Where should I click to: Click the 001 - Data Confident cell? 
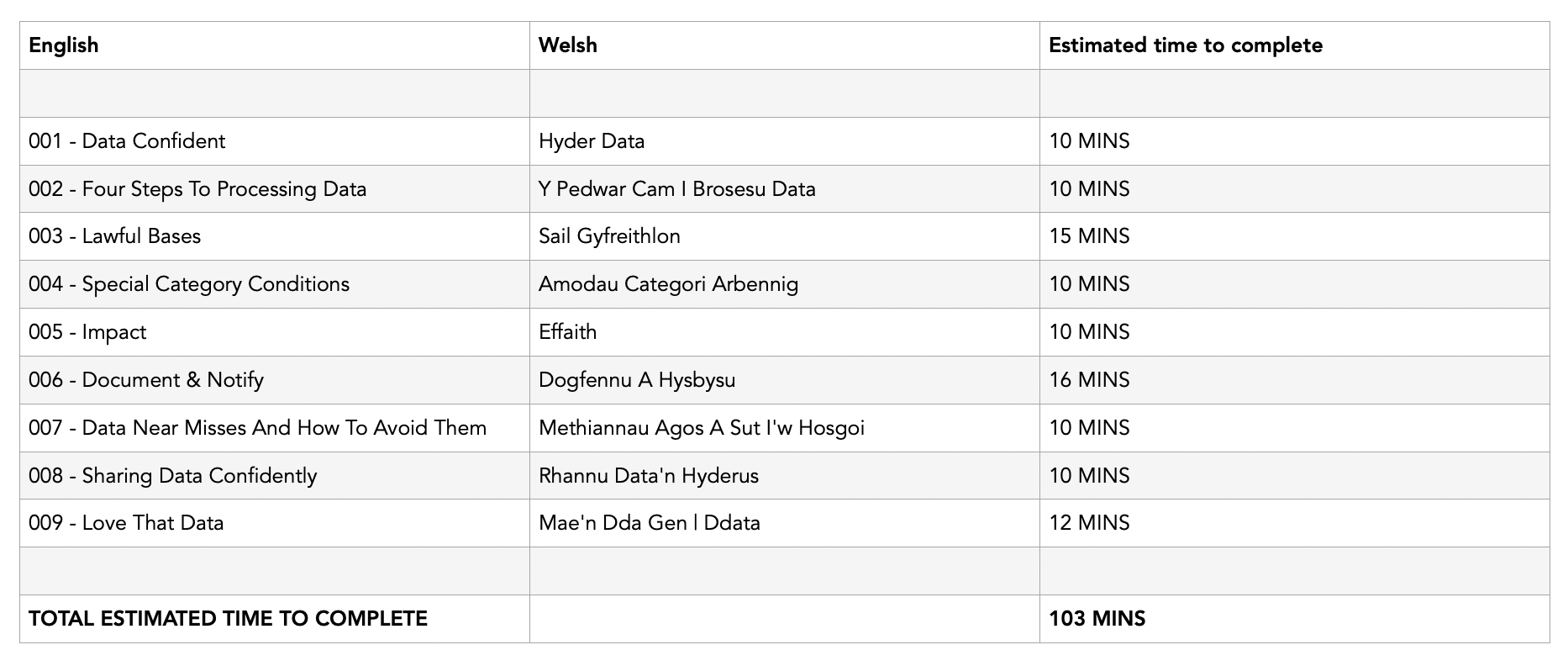275,141
